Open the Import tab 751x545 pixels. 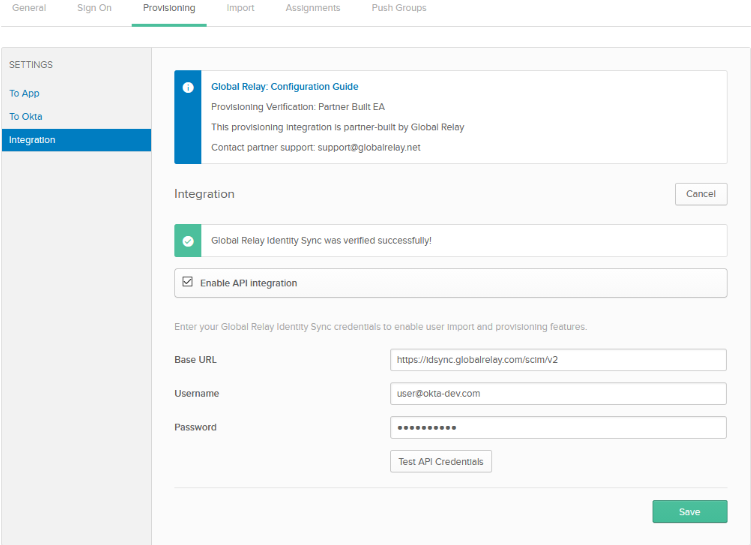point(240,8)
